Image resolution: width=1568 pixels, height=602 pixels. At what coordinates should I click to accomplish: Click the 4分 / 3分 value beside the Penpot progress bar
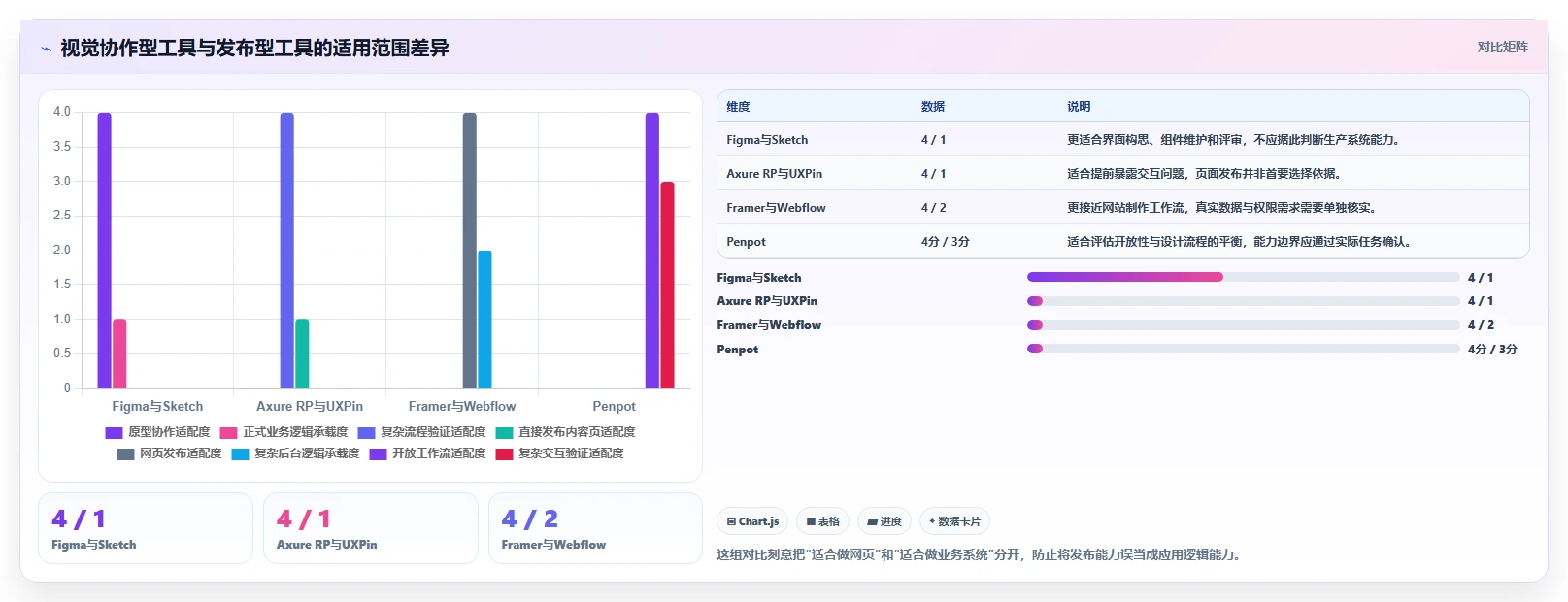click(1492, 350)
